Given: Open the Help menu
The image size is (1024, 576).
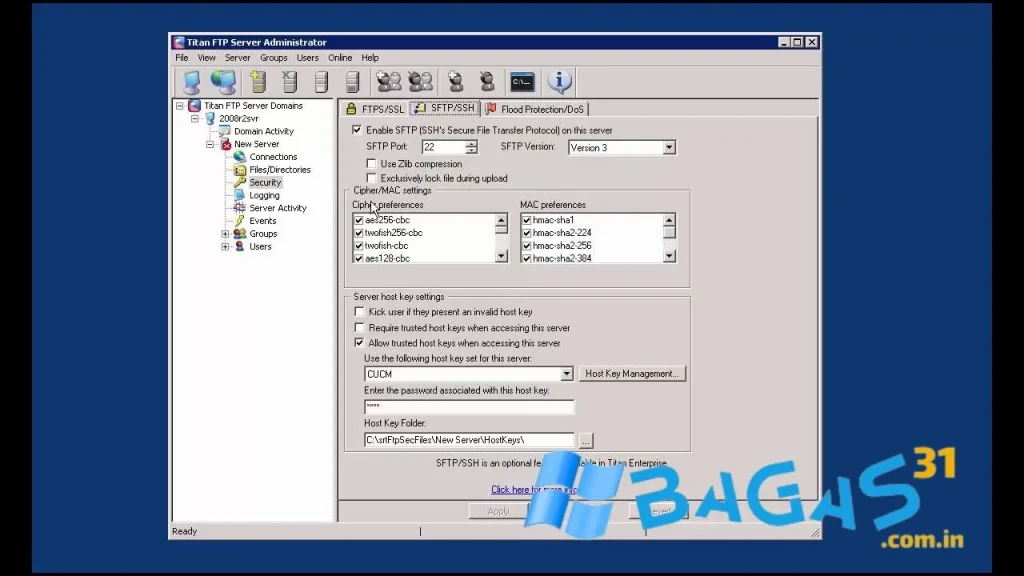Looking at the screenshot, I should tap(370, 57).
